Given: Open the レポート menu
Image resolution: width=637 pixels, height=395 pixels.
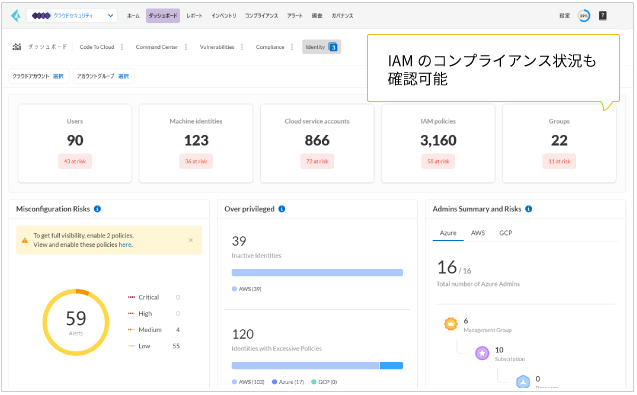Looking at the screenshot, I should (194, 15).
